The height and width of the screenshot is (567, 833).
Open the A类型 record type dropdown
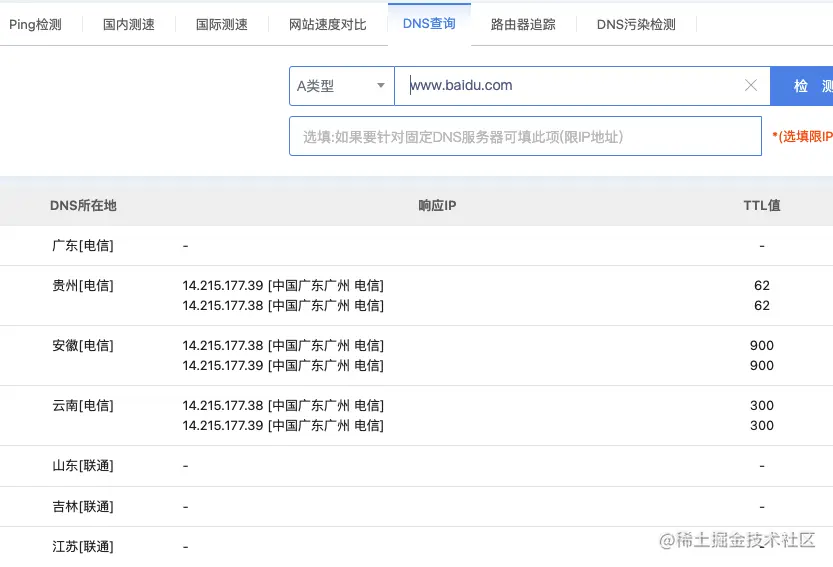pos(342,86)
